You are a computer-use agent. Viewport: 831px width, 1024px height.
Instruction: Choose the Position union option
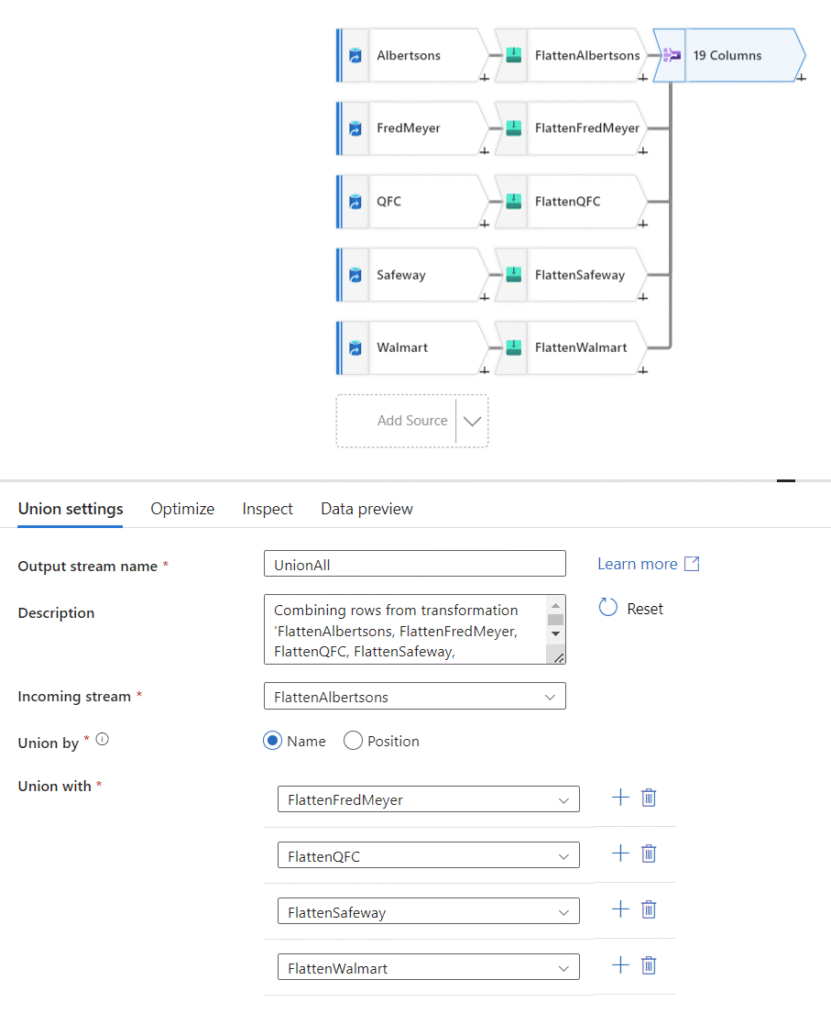(x=353, y=741)
